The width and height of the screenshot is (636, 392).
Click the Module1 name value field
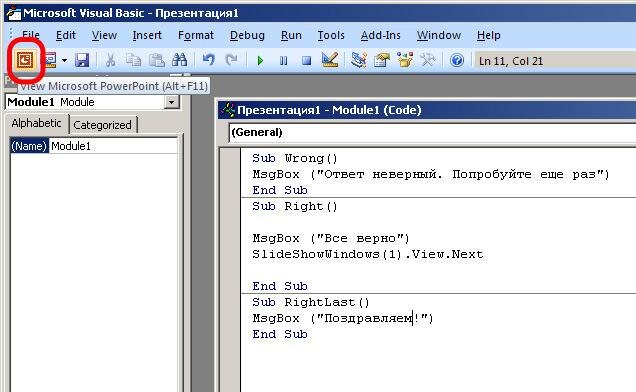pyautogui.click(x=113, y=146)
